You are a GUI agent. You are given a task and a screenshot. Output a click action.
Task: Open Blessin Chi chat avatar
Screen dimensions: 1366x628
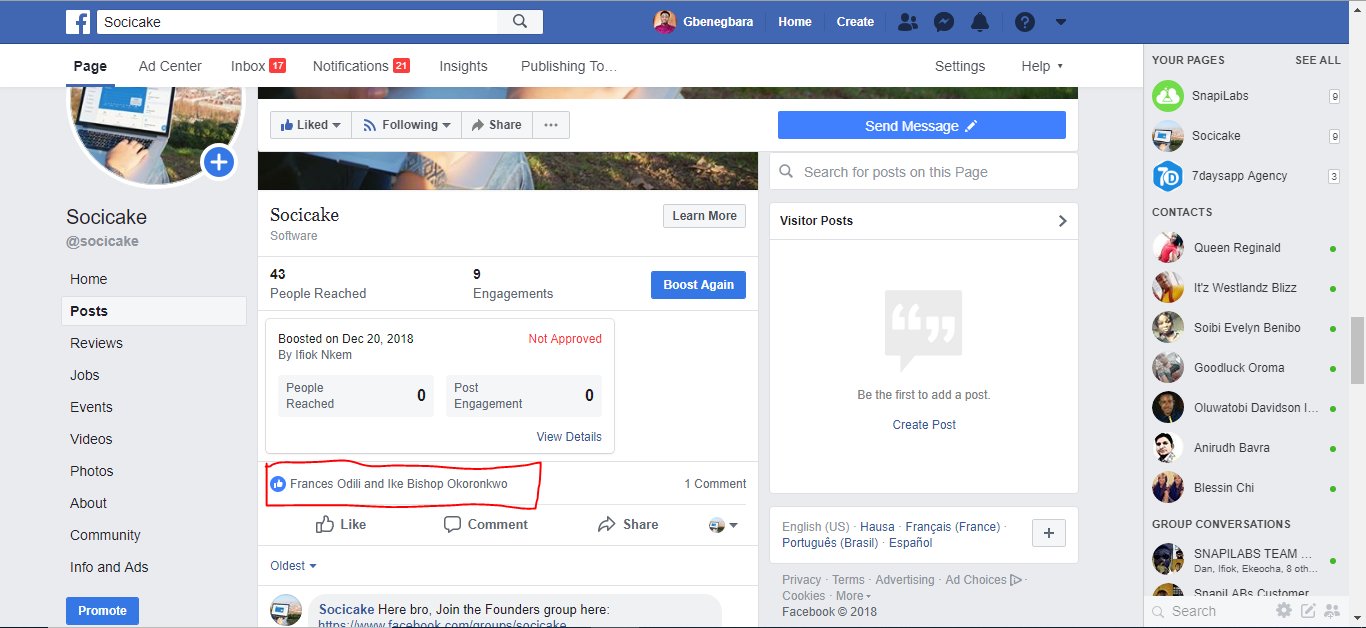[1168, 488]
